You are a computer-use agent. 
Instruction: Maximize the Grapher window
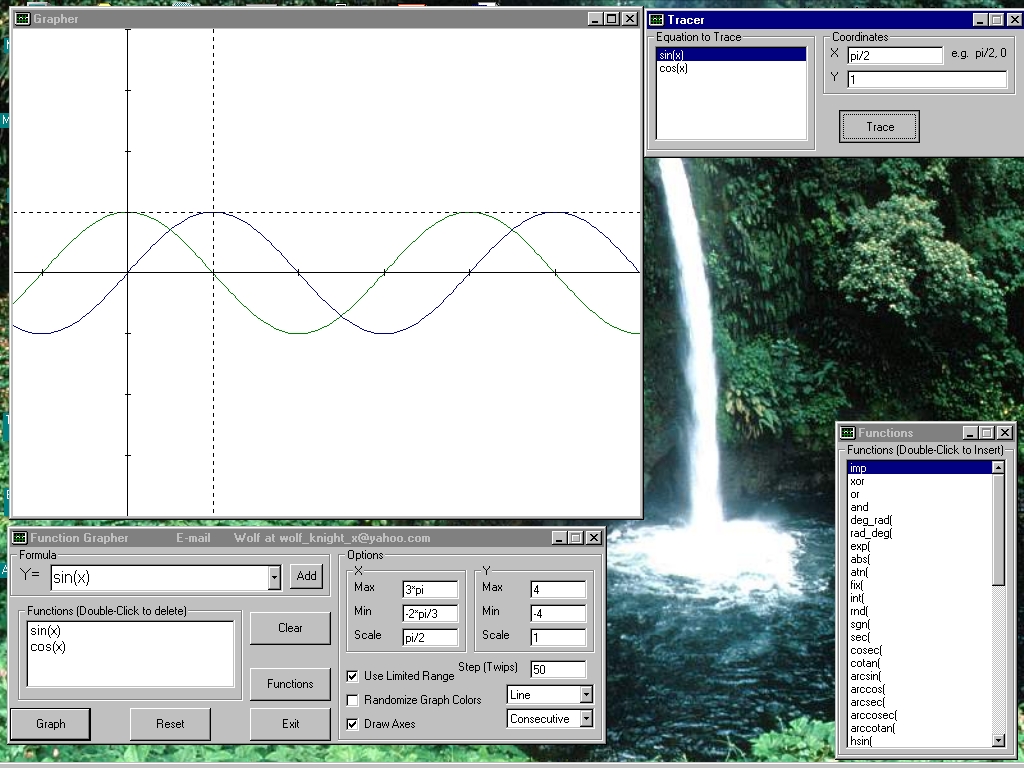[x=611, y=19]
